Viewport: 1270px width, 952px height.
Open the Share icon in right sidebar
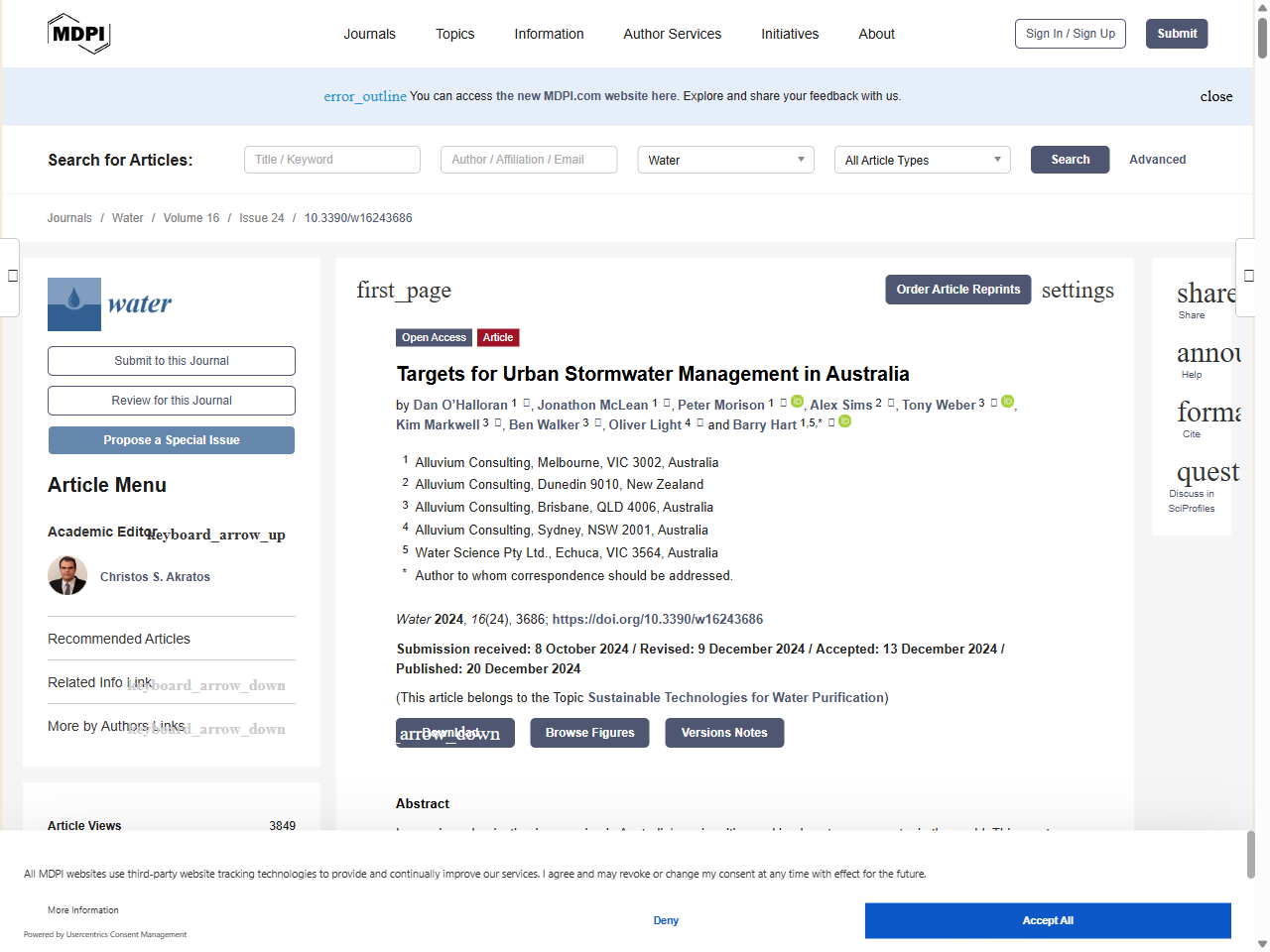tap(1205, 295)
